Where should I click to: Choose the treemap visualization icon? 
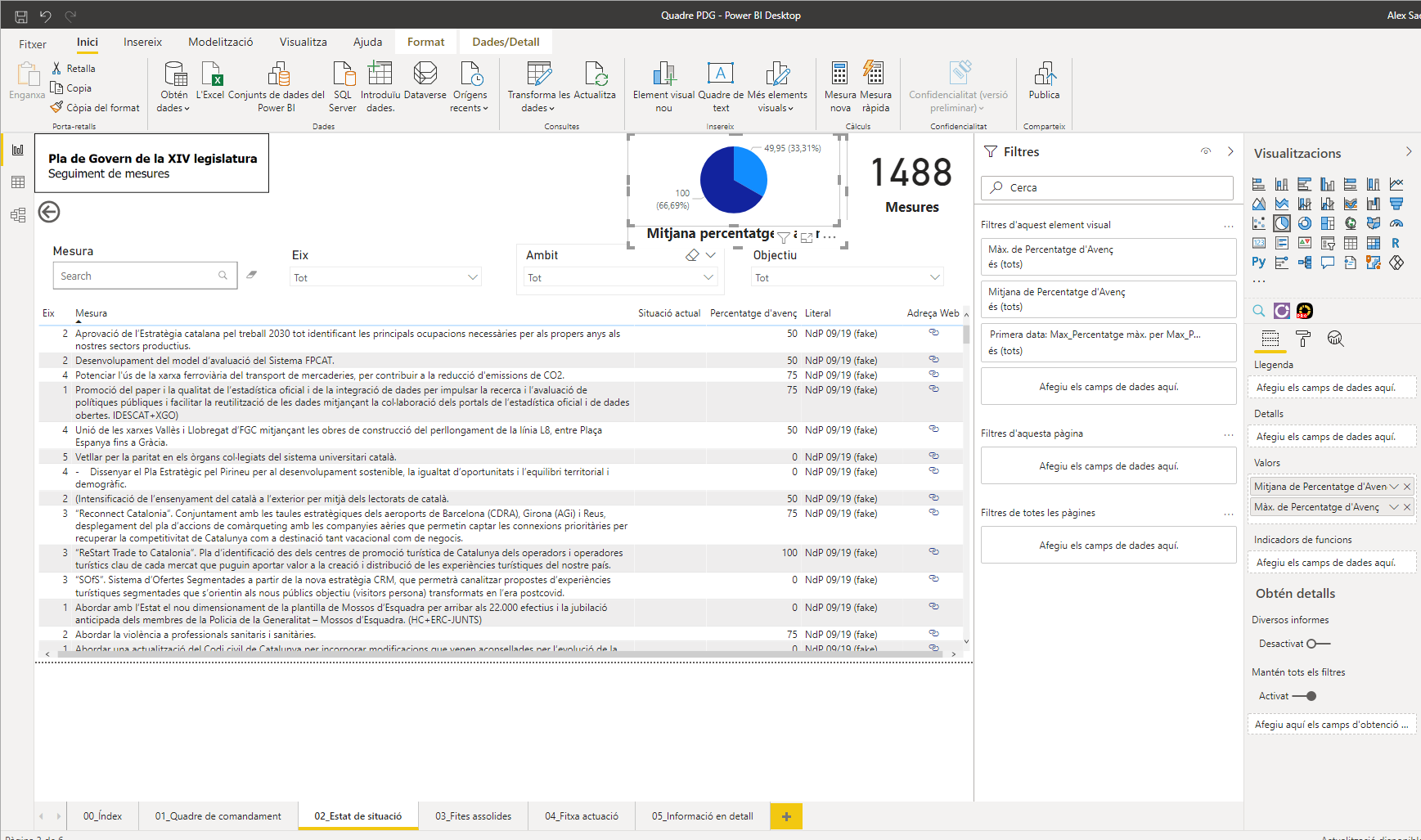coord(1328,223)
